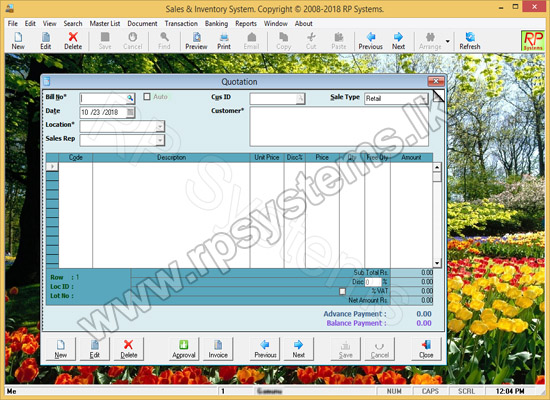
Task: Open the dropdown arrow beside Arrange
Action: 448,41
